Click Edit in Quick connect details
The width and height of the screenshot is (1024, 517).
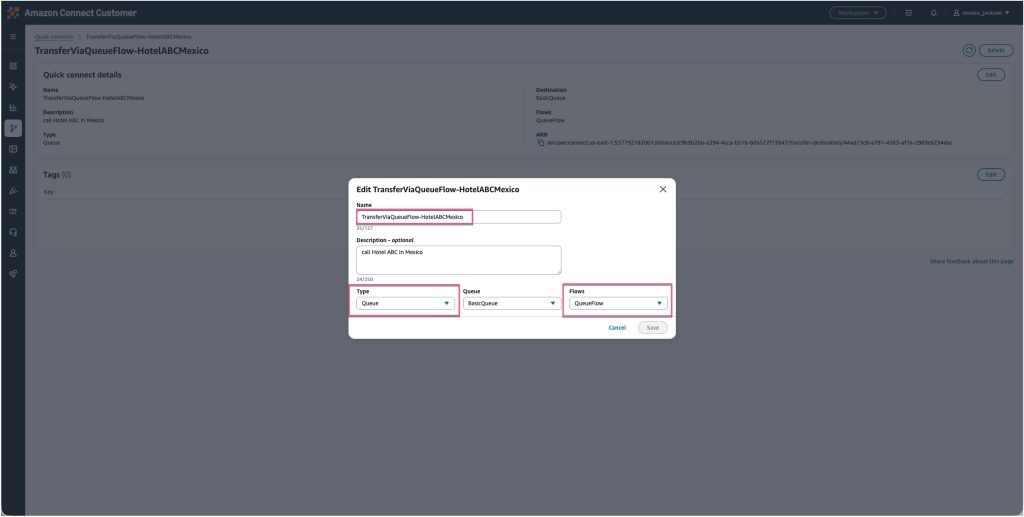991,75
